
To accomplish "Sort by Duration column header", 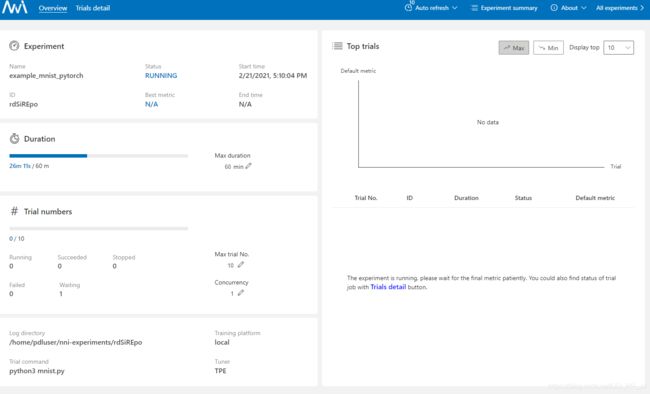I will click(x=466, y=198).
